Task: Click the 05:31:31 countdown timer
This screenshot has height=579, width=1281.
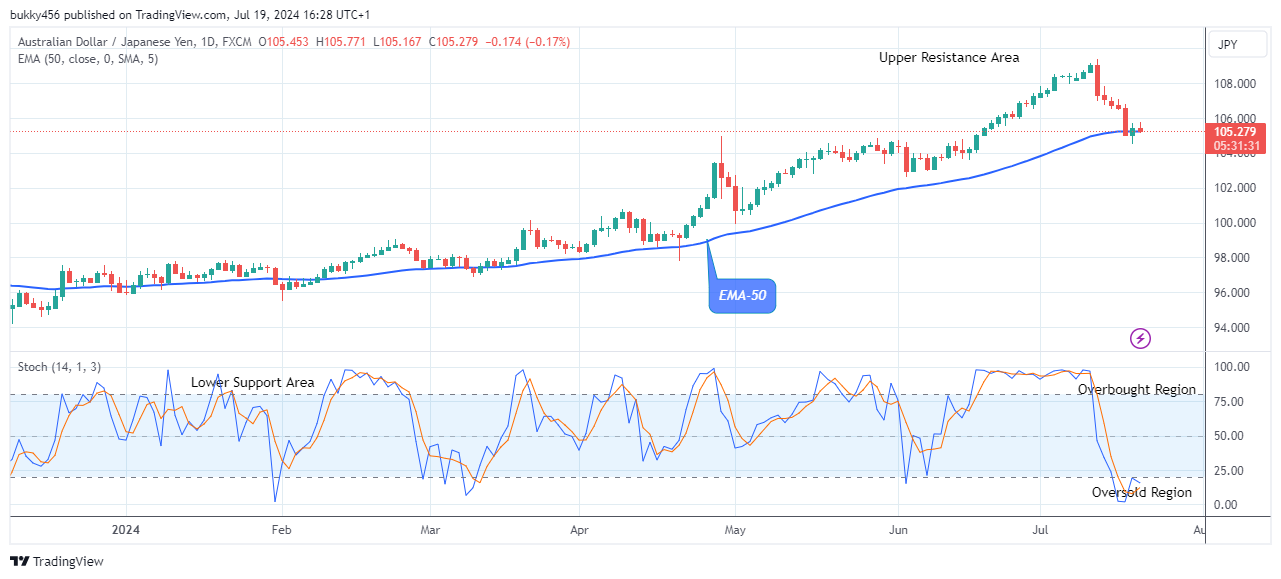Action: pos(1237,146)
